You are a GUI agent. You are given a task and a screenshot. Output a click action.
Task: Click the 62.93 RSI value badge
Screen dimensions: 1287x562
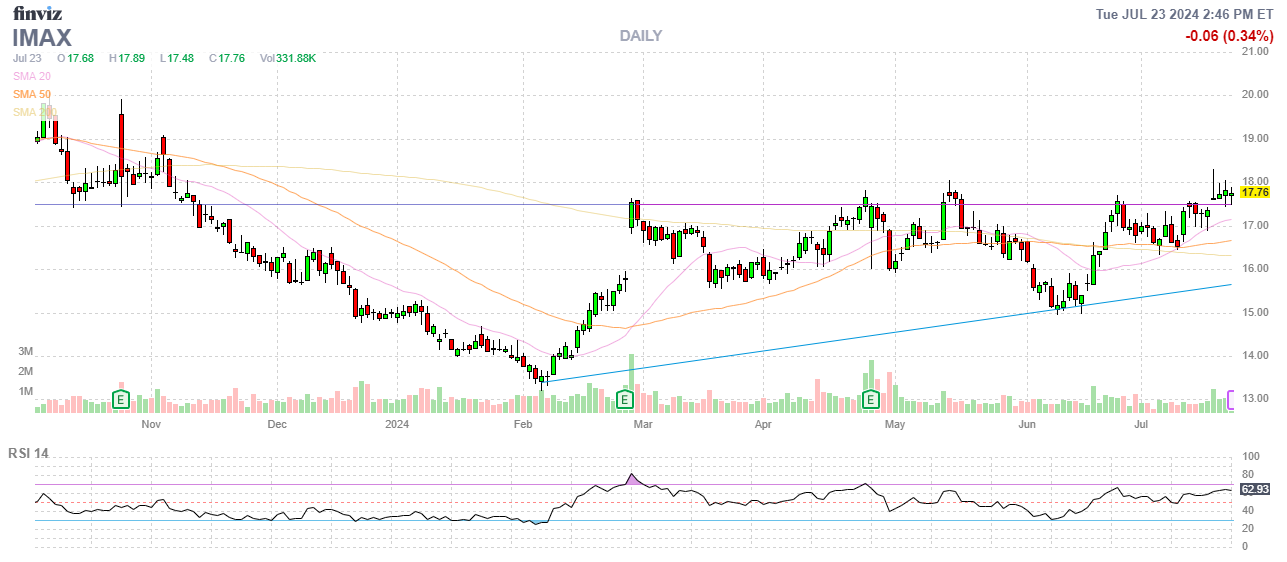point(1254,490)
